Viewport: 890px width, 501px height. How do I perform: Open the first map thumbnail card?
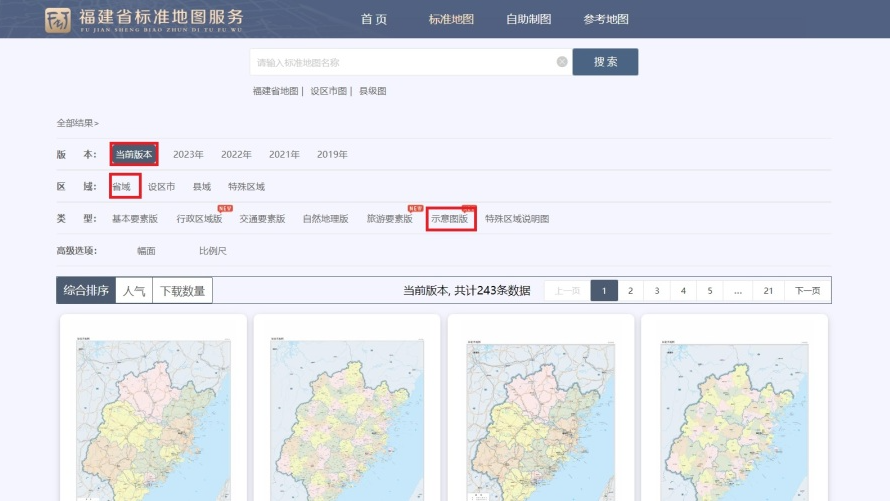point(153,409)
